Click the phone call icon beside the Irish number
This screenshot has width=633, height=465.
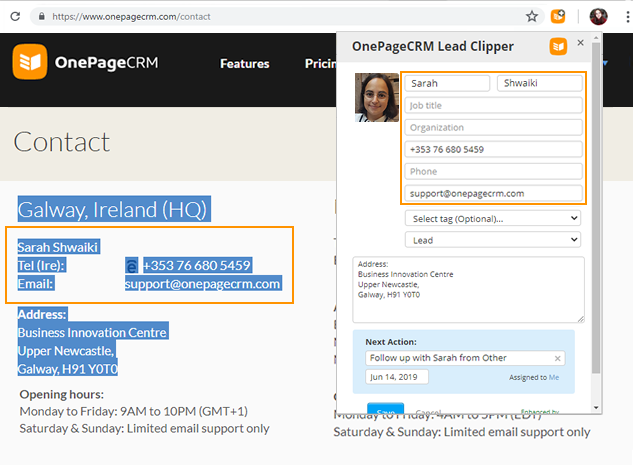(x=131, y=266)
